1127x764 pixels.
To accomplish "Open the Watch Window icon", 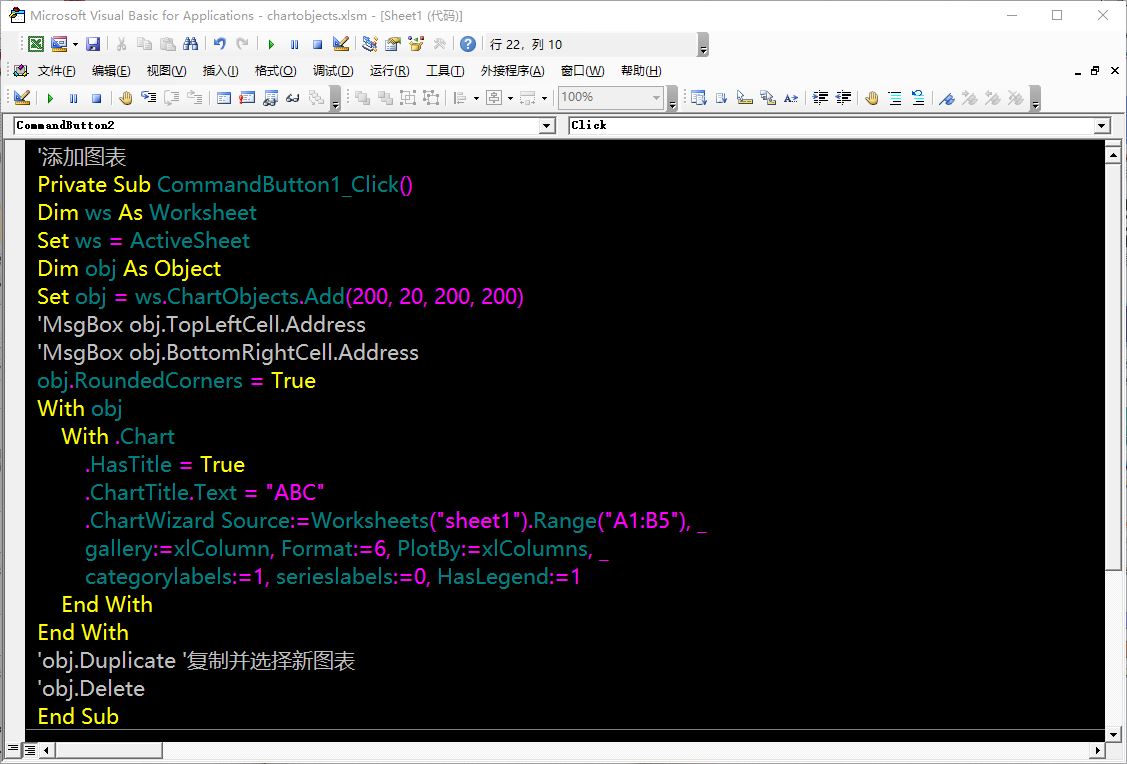I will (270, 98).
